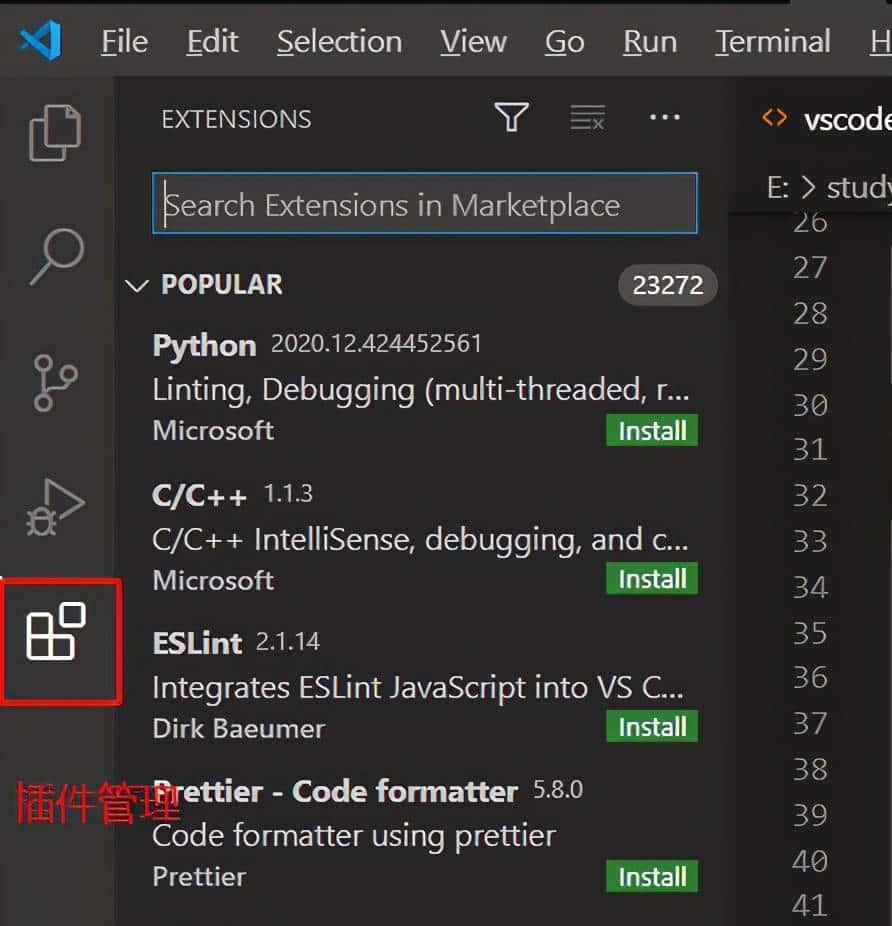
Task: Install the C/C++ extension
Action: pos(651,578)
